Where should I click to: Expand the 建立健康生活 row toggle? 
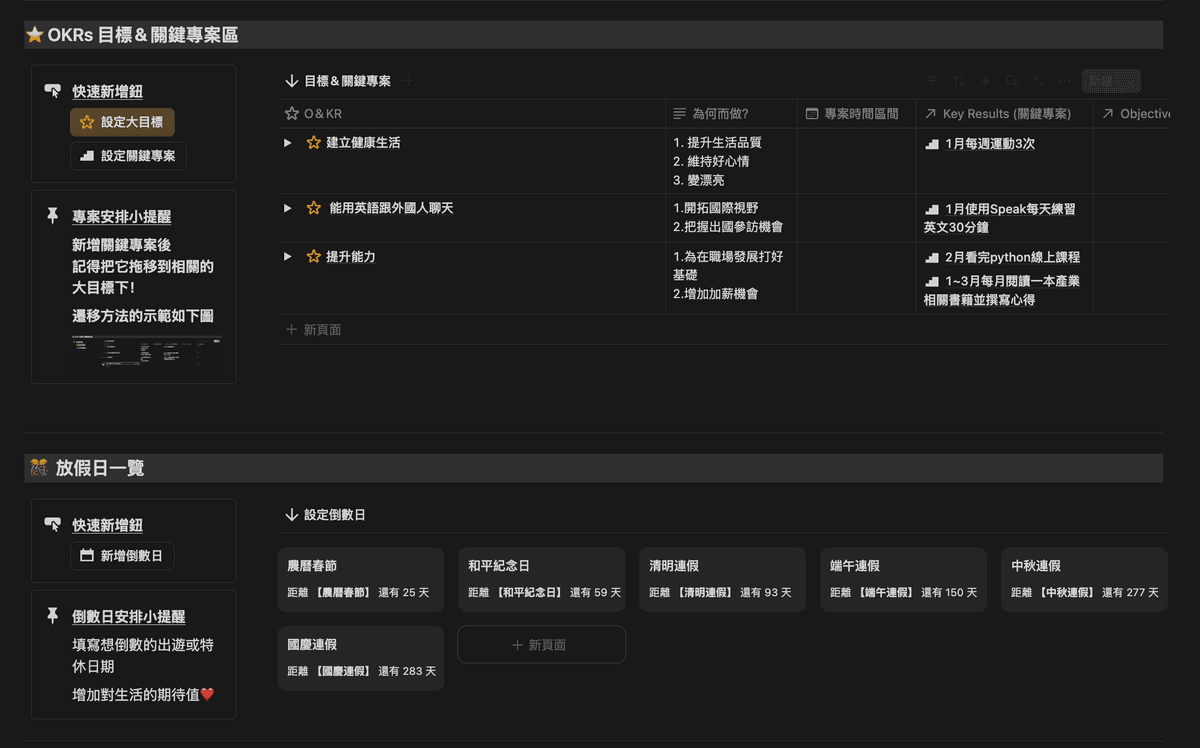(288, 143)
